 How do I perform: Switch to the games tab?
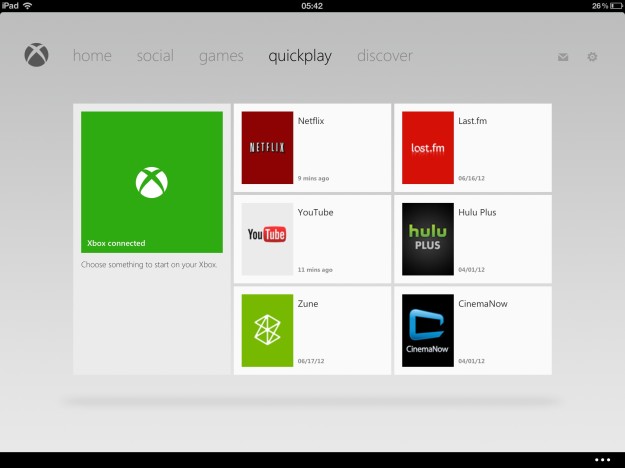221,56
